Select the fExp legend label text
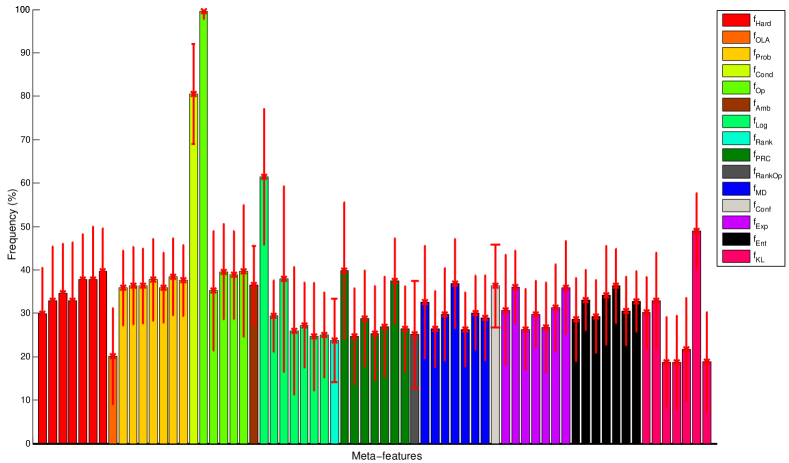 tap(761, 224)
